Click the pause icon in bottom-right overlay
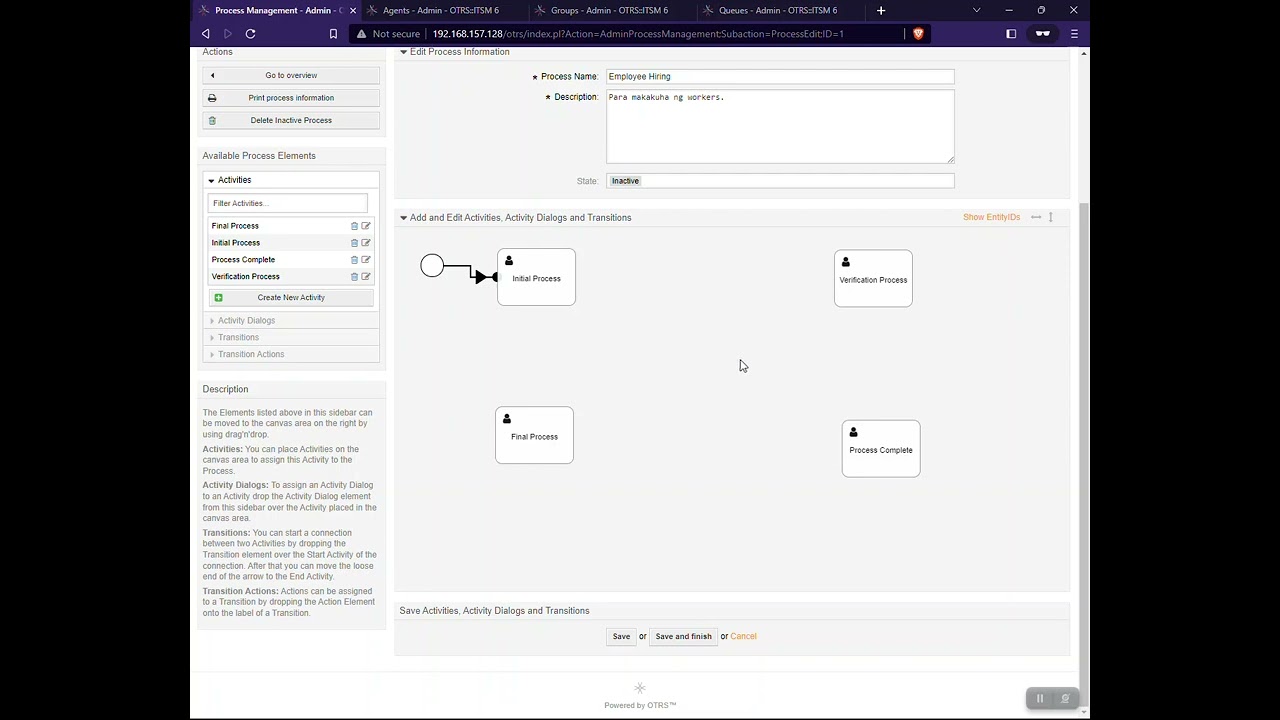Viewport: 1280px width, 720px height. pyautogui.click(x=1040, y=699)
